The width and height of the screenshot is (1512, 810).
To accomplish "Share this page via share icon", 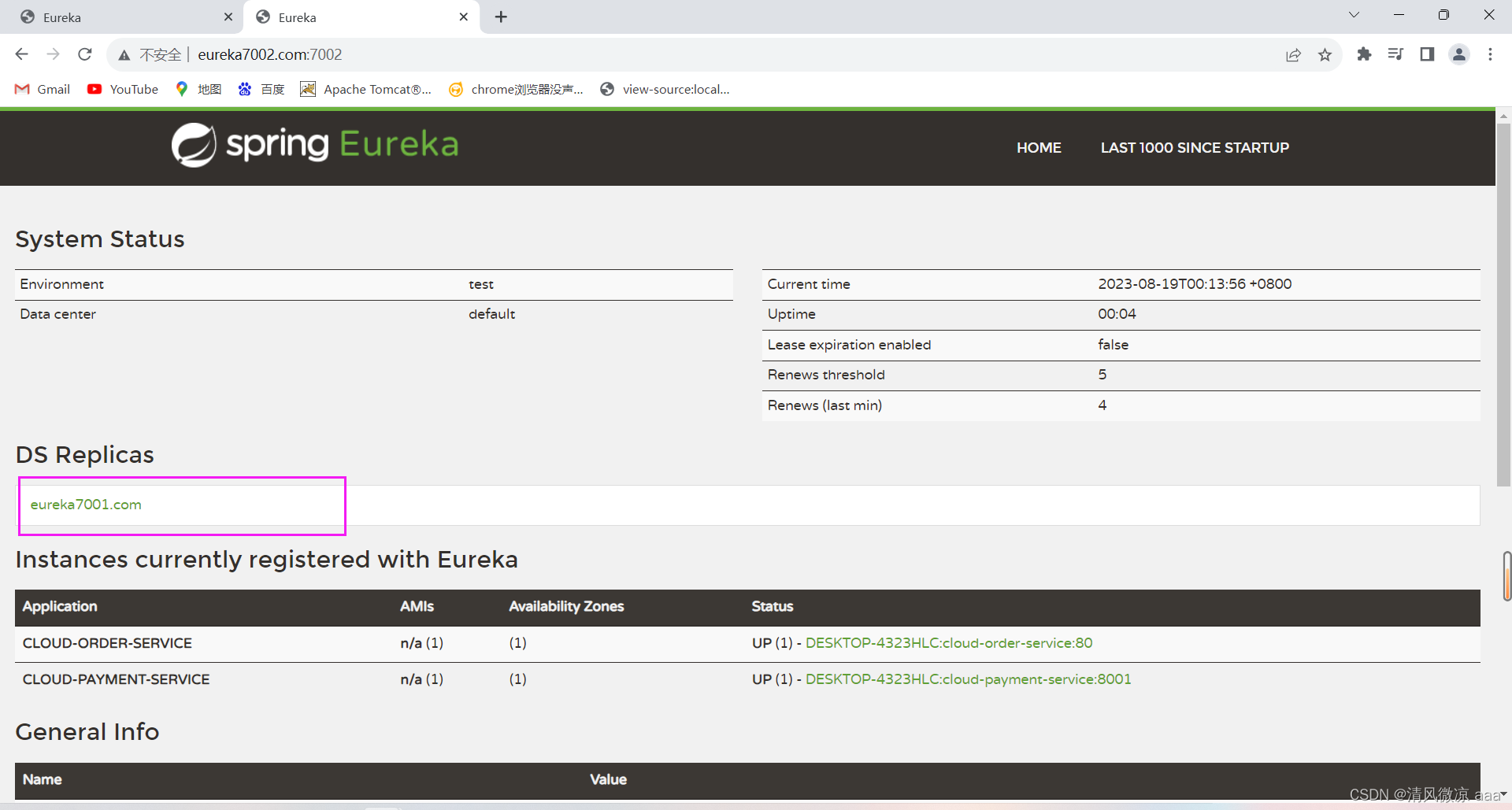I will pos(1293,54).
